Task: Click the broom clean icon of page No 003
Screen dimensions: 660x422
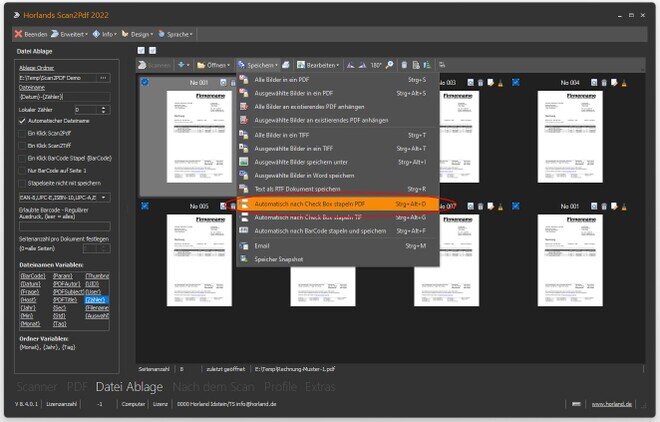Action: 500,83
